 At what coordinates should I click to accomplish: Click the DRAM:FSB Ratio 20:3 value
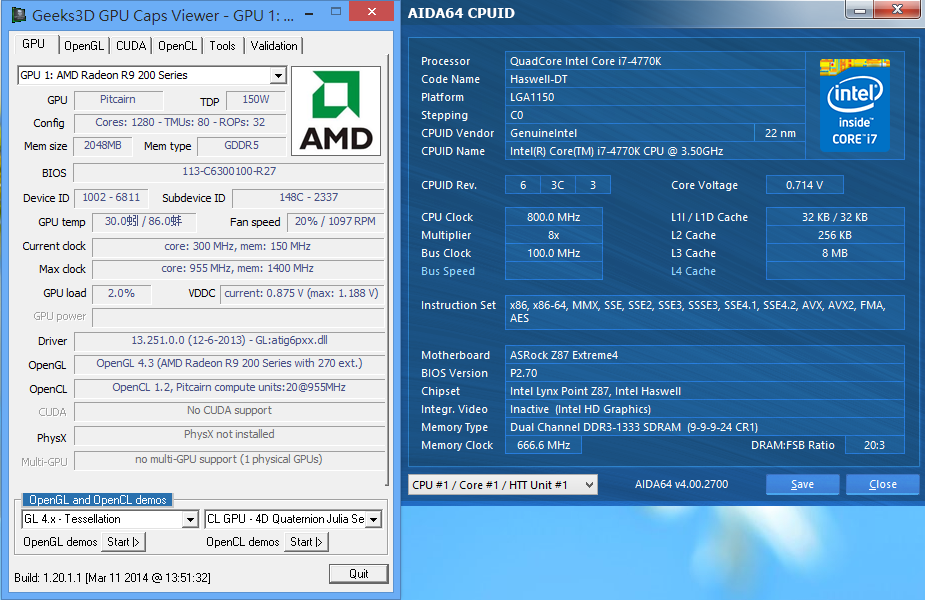(x=874, y=445)
